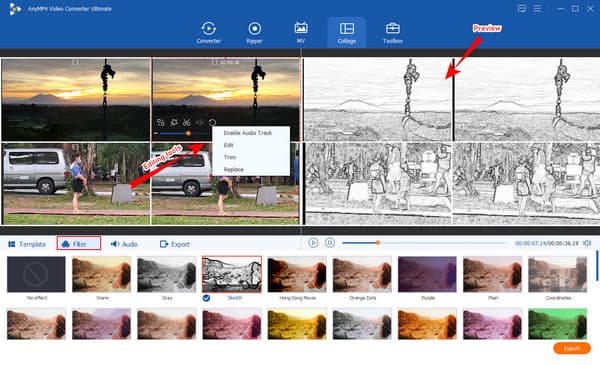
Task: Click the magic wand edit icon on the clip
Action: (174, 122)
